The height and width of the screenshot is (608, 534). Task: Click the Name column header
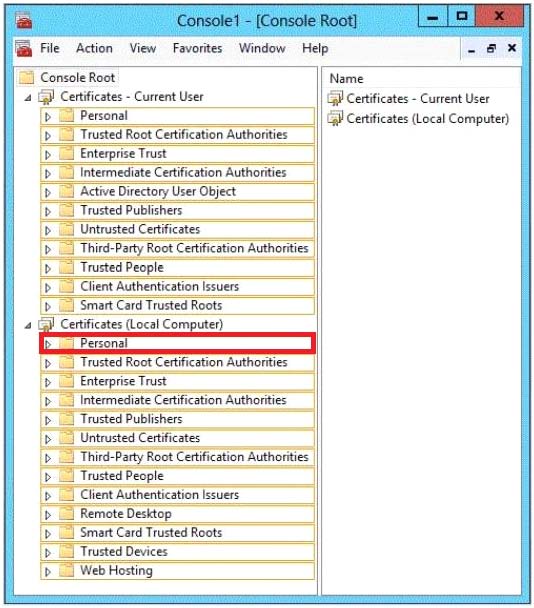(346, 79)
